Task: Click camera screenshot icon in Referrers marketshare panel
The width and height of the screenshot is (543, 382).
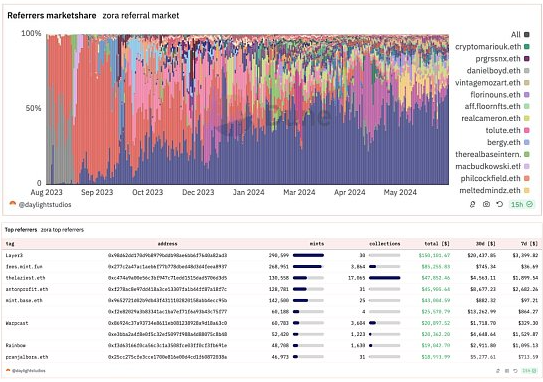Action: pyautogui.click(x=486, y=204)
